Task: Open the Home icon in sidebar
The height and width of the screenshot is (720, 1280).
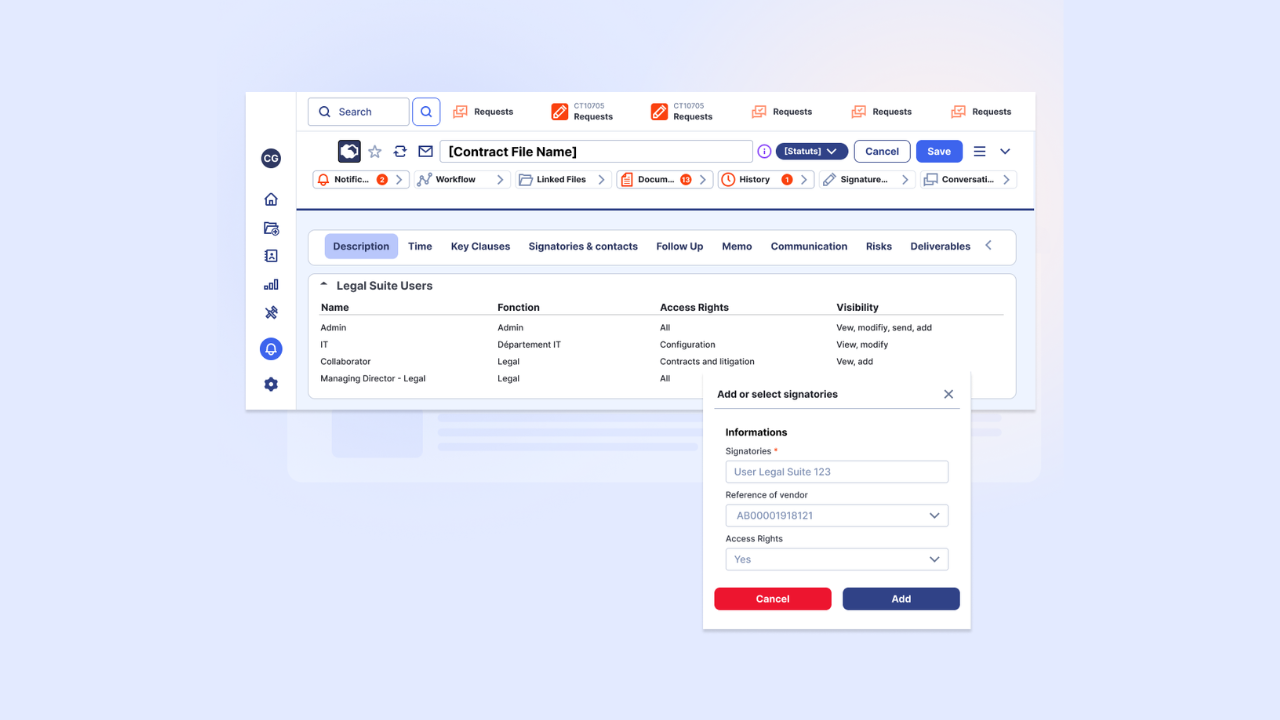Action: click(x=270, y=199)
